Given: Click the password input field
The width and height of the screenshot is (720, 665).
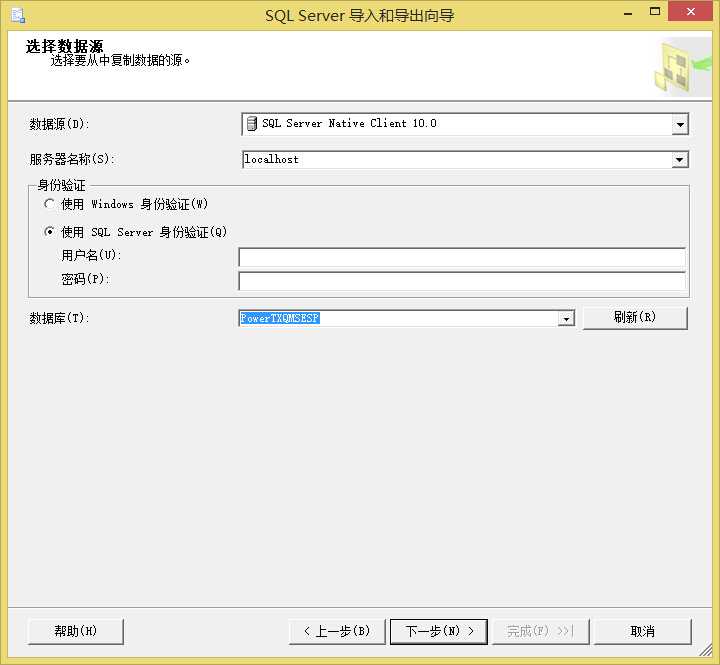Looking at the screenshot, I should 462,281.
